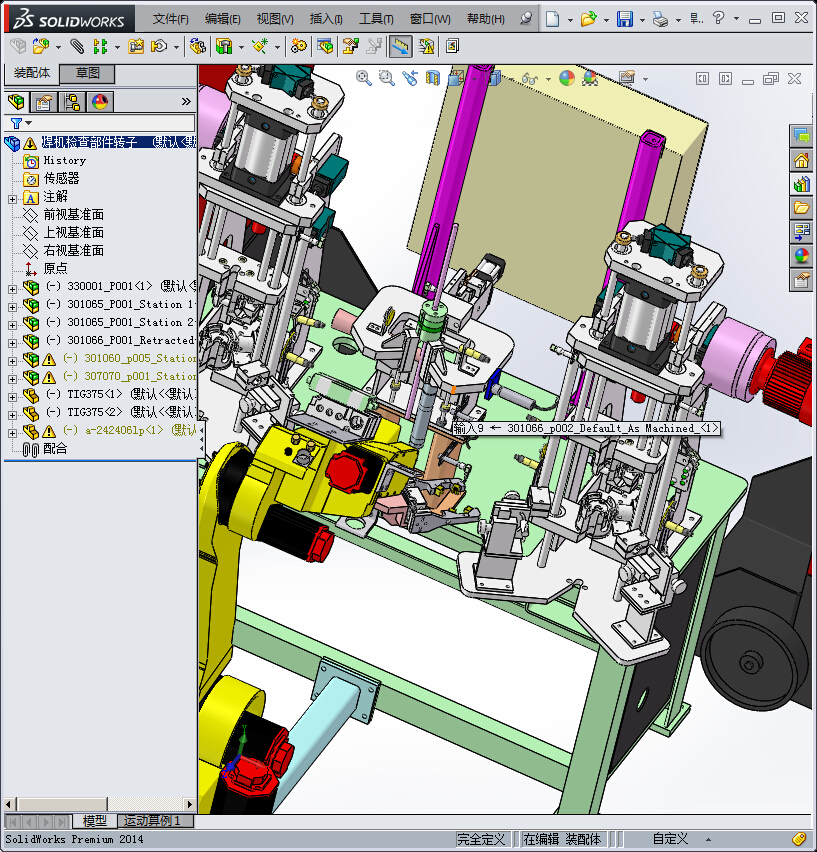
Task: Toggle the Section View icon
Action: (x=432, y=79)
